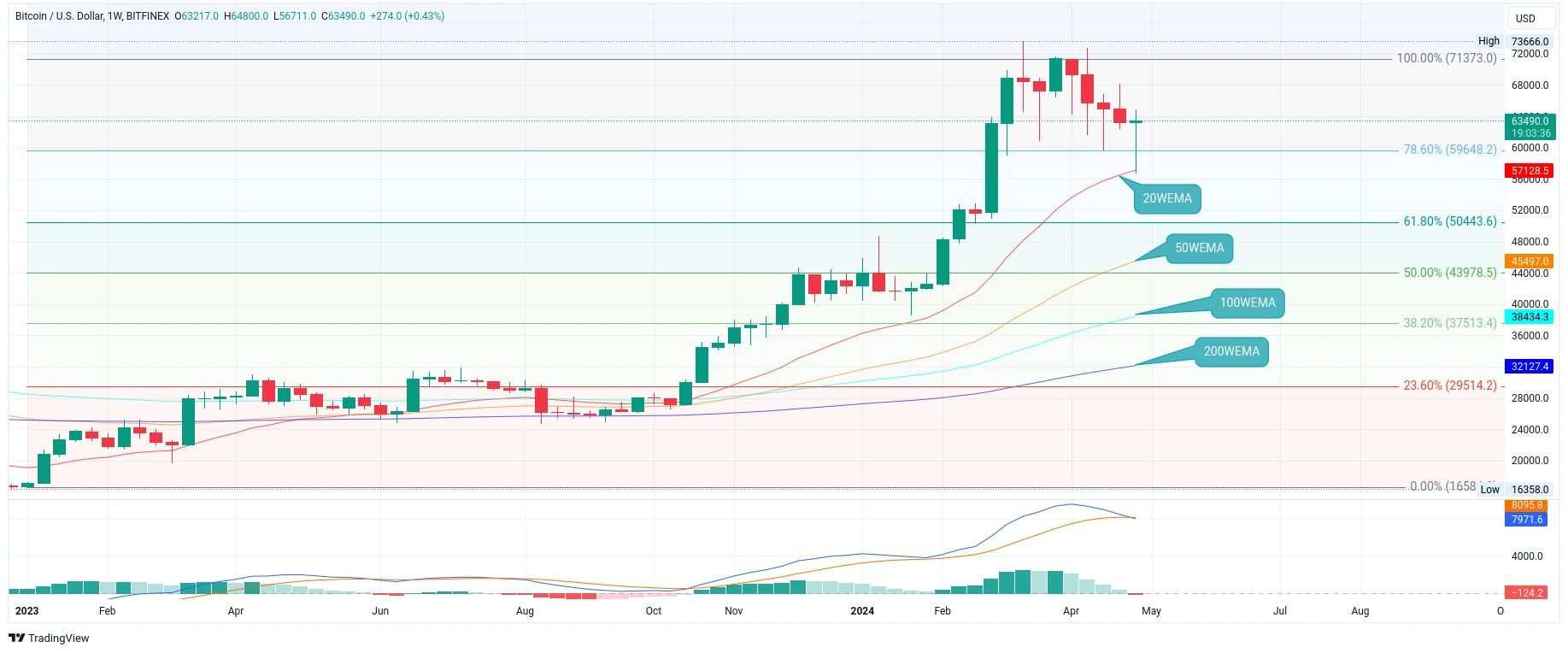This screenshot has height=653, width=1568.
Task: Click the orange 45497.0 EMA price tag
Action: coord(1530,262)
